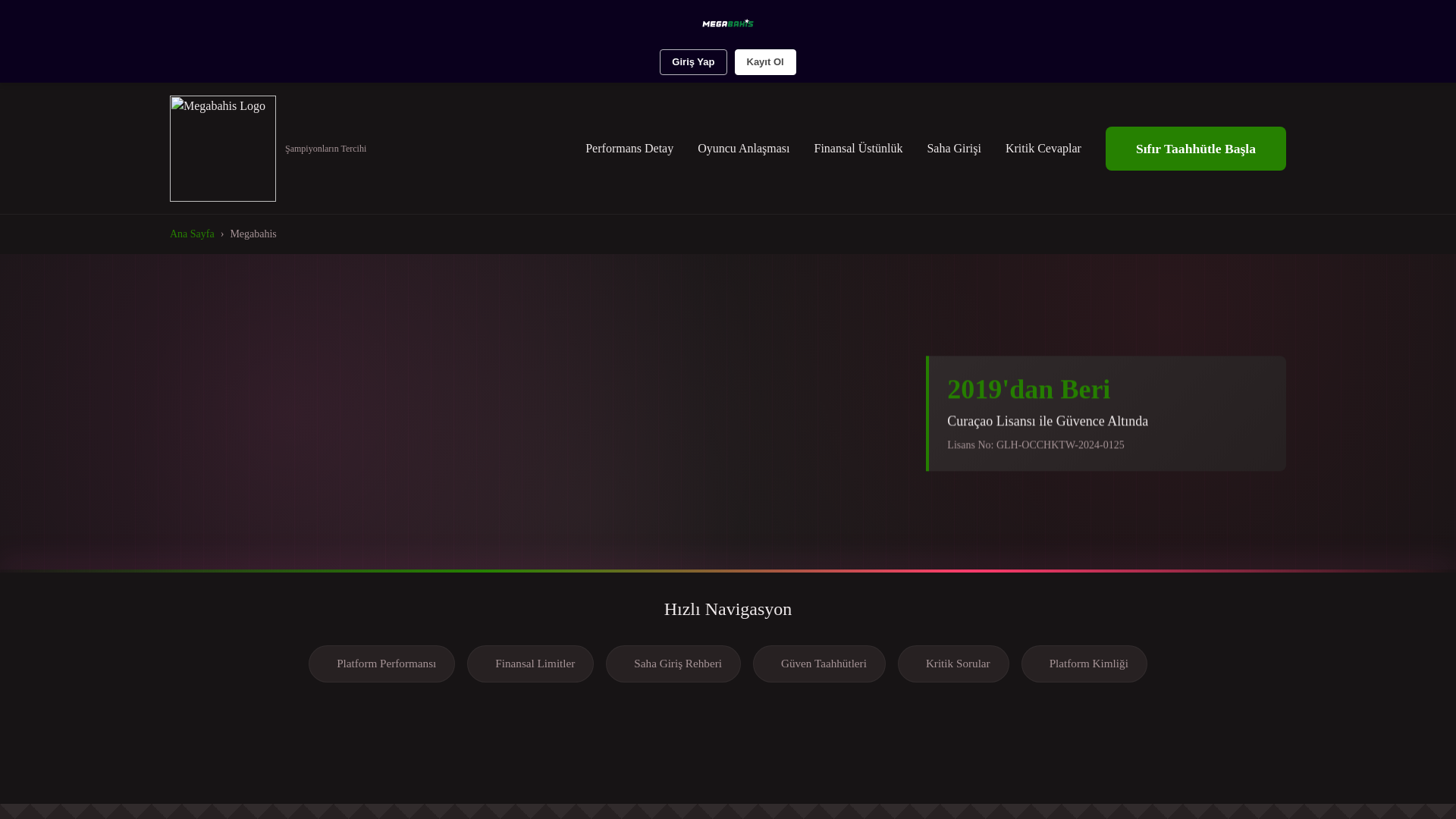Open the Güven Taahhütleri quick link
Image resolution: width=1456 pixels, height=819 pixels.
tap(819, 664)
